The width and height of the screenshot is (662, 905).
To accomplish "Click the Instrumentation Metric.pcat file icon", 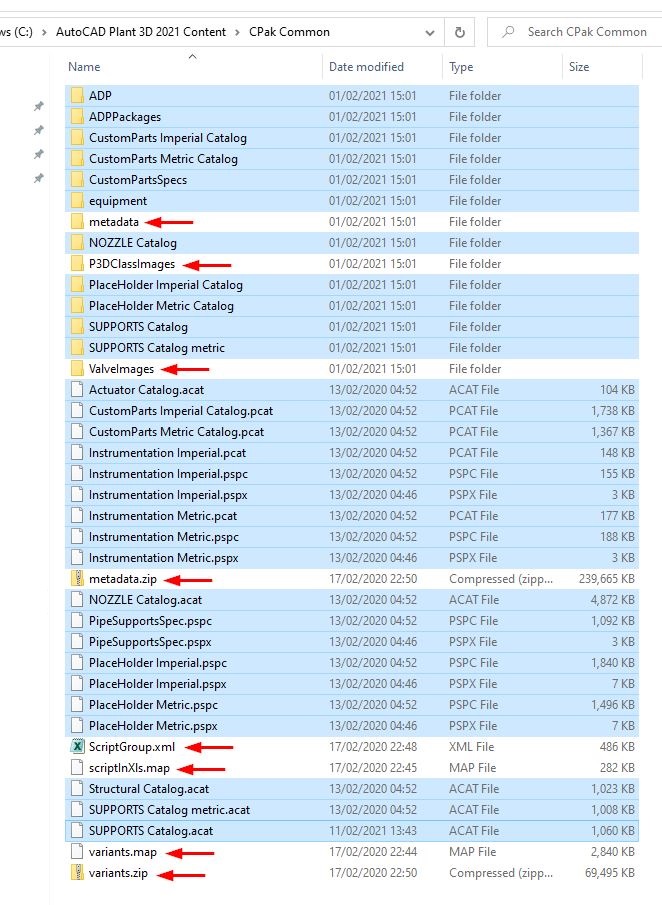I will tap(77, 516).
